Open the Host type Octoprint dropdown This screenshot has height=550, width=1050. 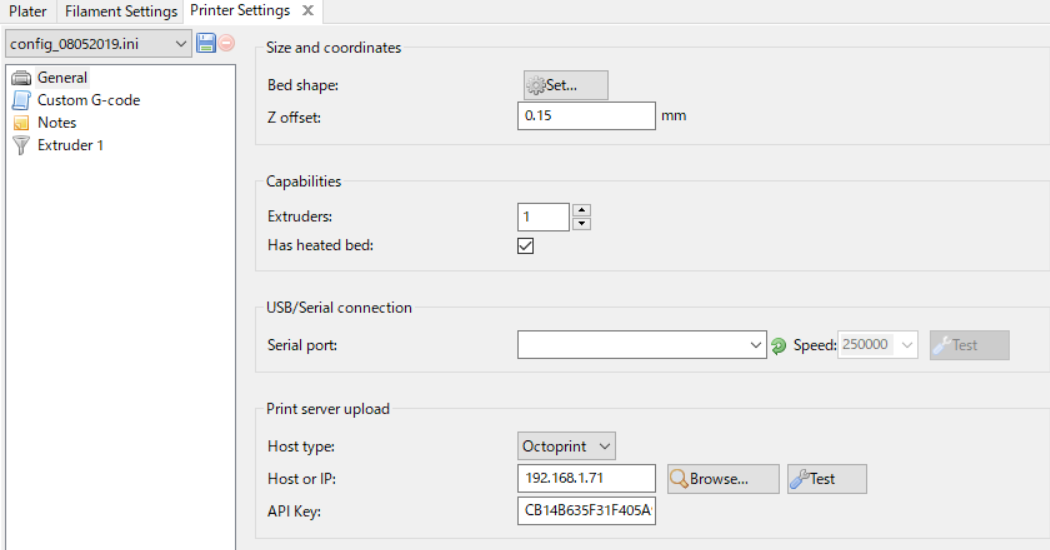point(567,446)
